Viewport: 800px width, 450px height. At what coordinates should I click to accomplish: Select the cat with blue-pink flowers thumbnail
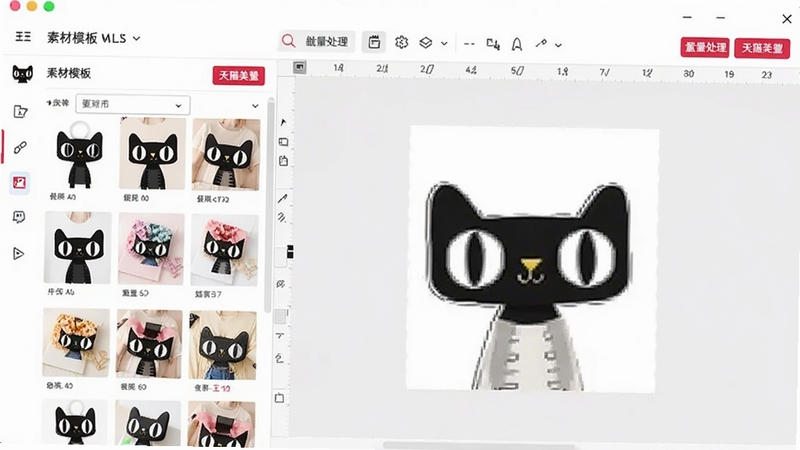pos(151,248)
